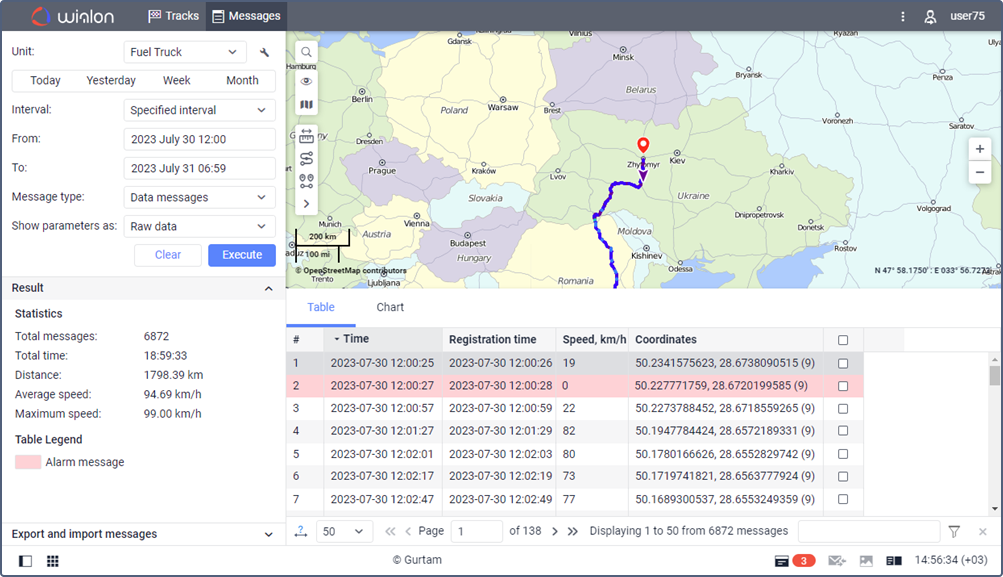Open unit properties wrench icon
The height and width of the screenshot is (577, 1003).
tap(264, 52)
